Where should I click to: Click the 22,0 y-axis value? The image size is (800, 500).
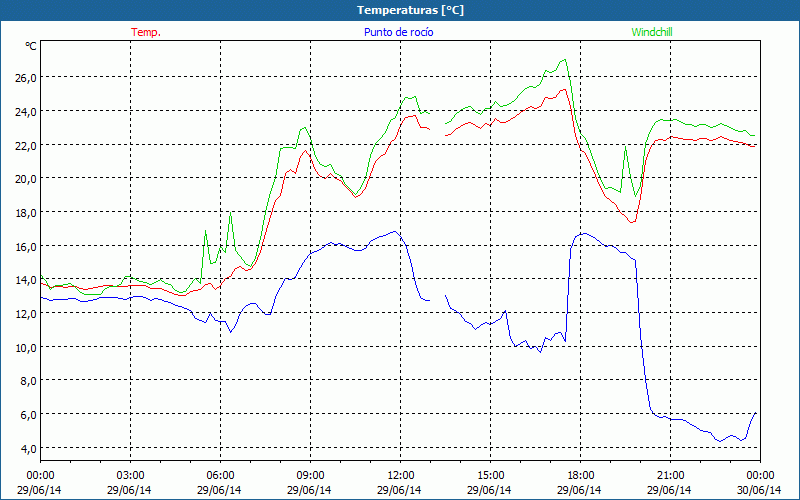click(26, 145)
